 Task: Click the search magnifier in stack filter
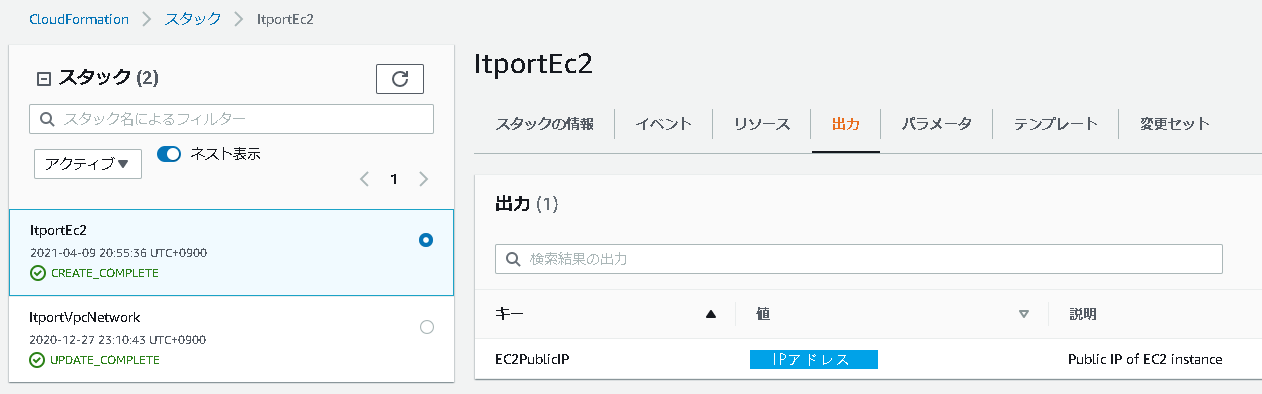[x=47, y=119]
